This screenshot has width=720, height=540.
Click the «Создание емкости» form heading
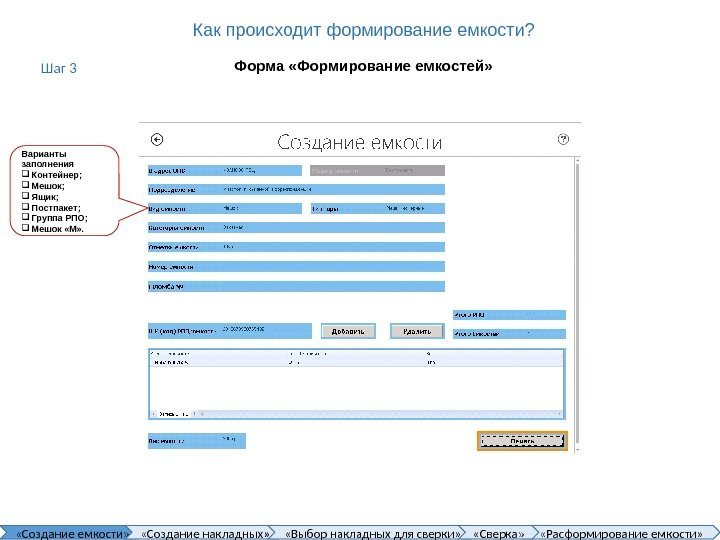pyautogui.click(x=360, y=142)
